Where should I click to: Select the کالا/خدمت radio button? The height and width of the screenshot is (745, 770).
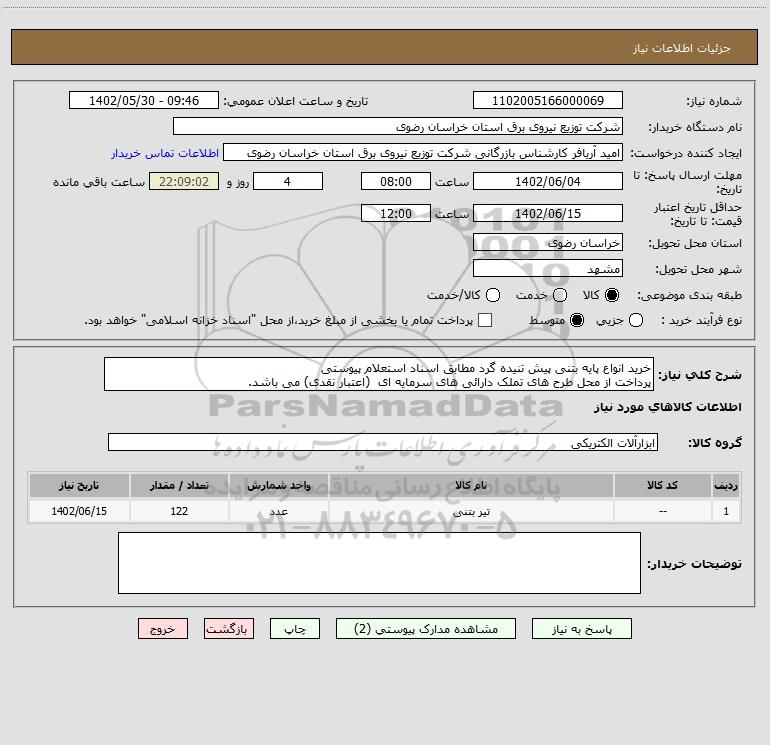pos(493,295)
